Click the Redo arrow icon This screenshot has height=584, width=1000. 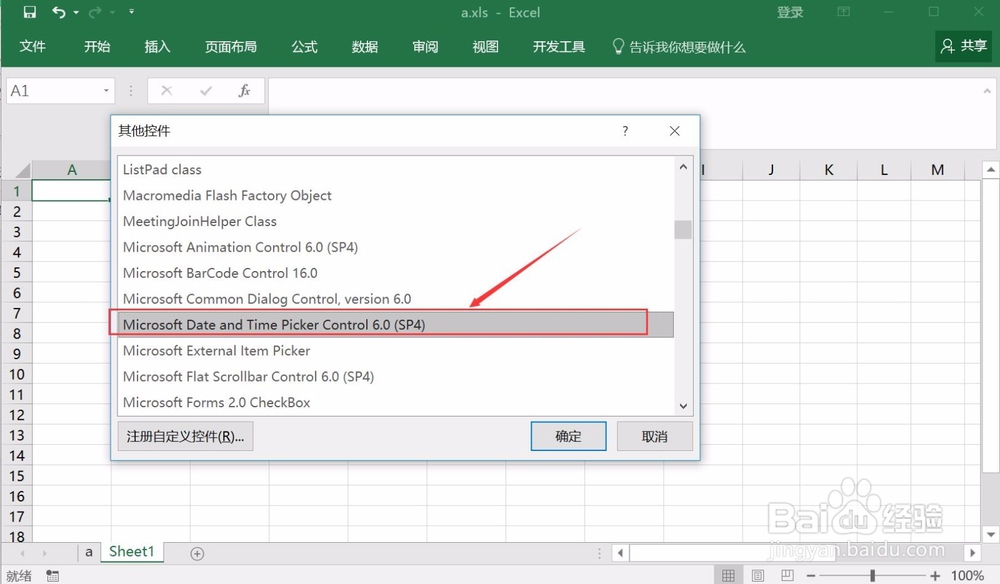pos(95,12)
